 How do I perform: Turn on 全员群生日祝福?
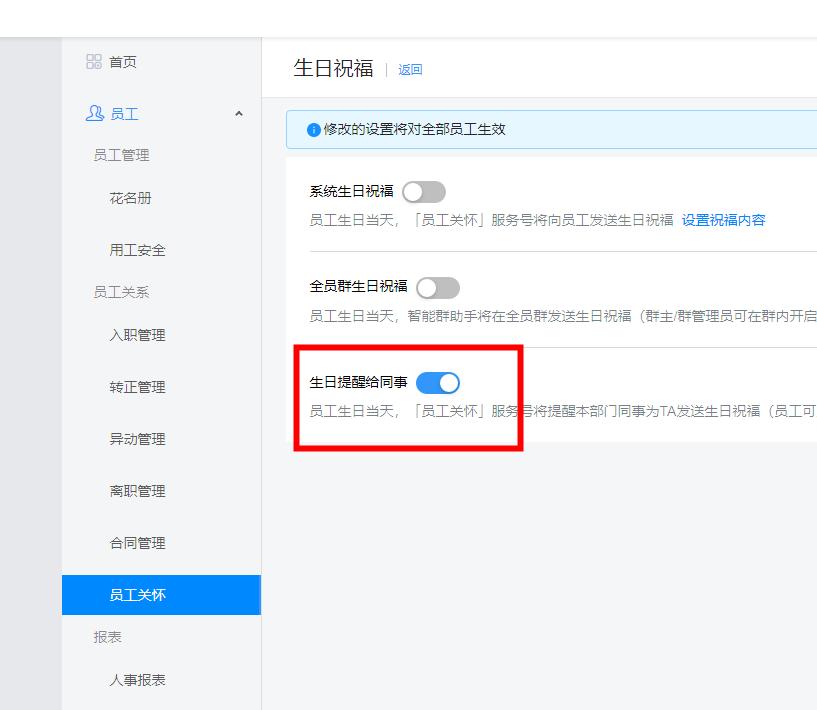[x=440, y=287]
